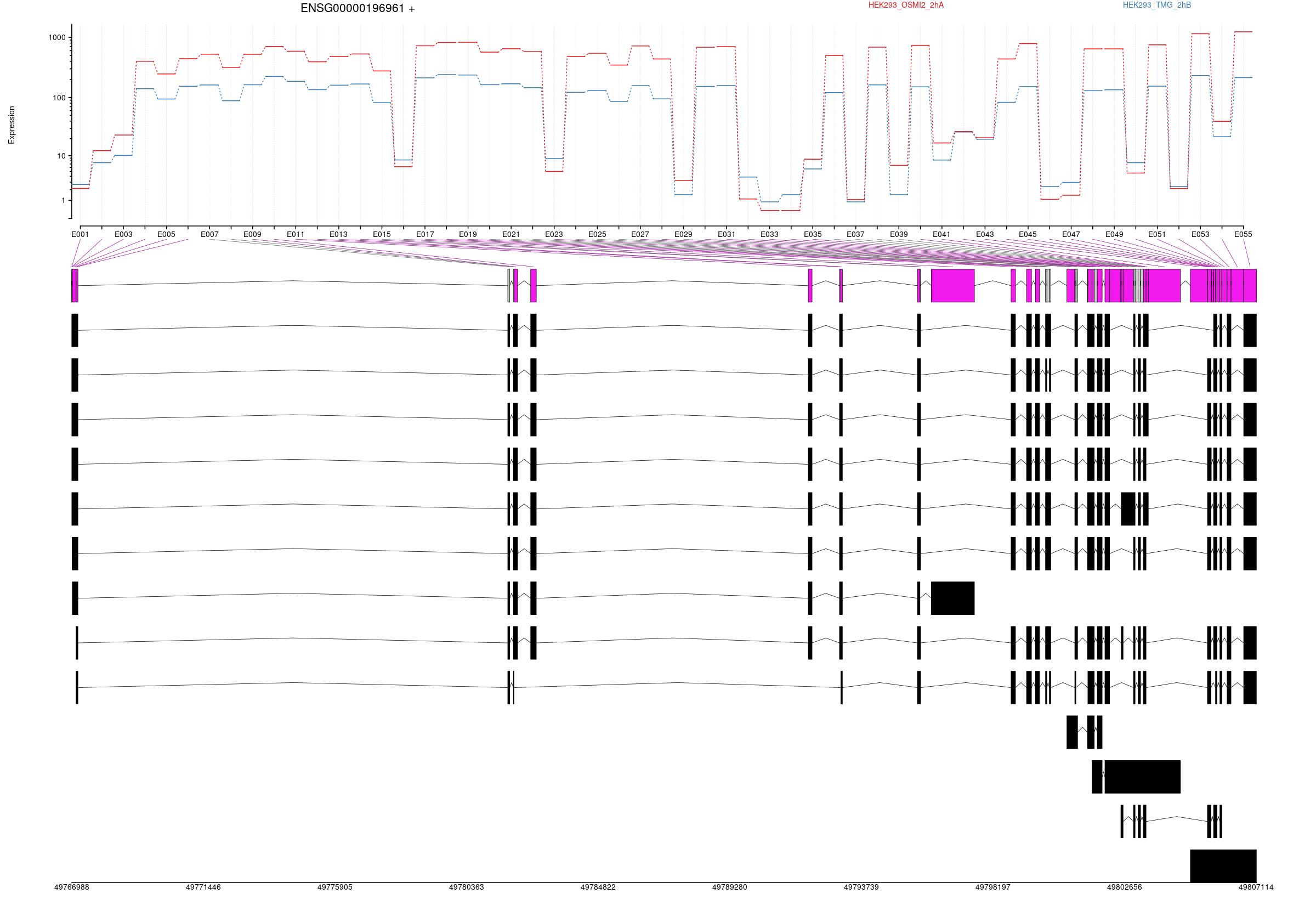
Task: Click exon label E027
Action: (x=640, y=234)
